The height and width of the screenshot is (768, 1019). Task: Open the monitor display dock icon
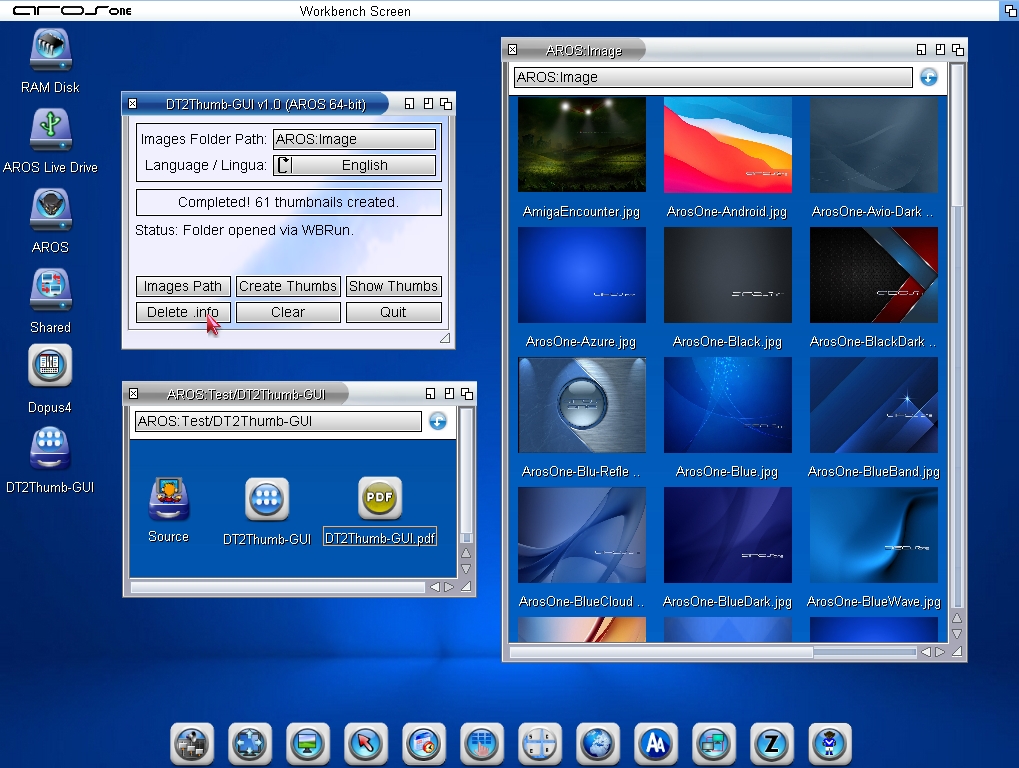click(x=308, y=744)
